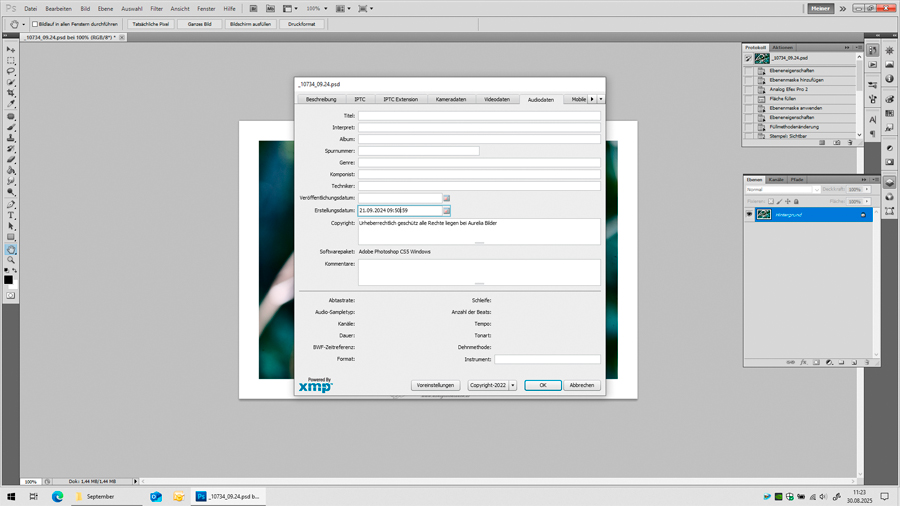Viewport: 900px width, 506px height.
Task: Select the Zoom magnifier tool
Action: [11, 260]
